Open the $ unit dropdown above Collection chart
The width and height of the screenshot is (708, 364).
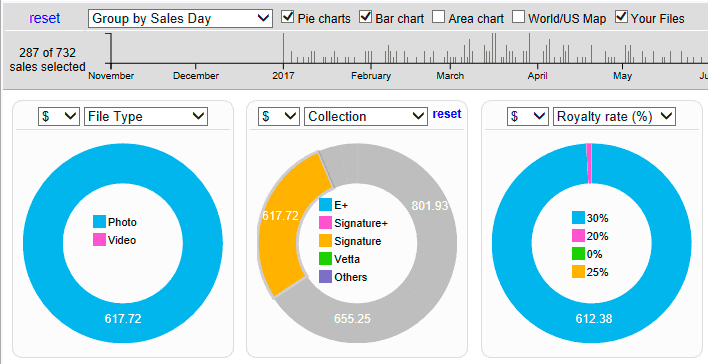(x=279, y=117)
